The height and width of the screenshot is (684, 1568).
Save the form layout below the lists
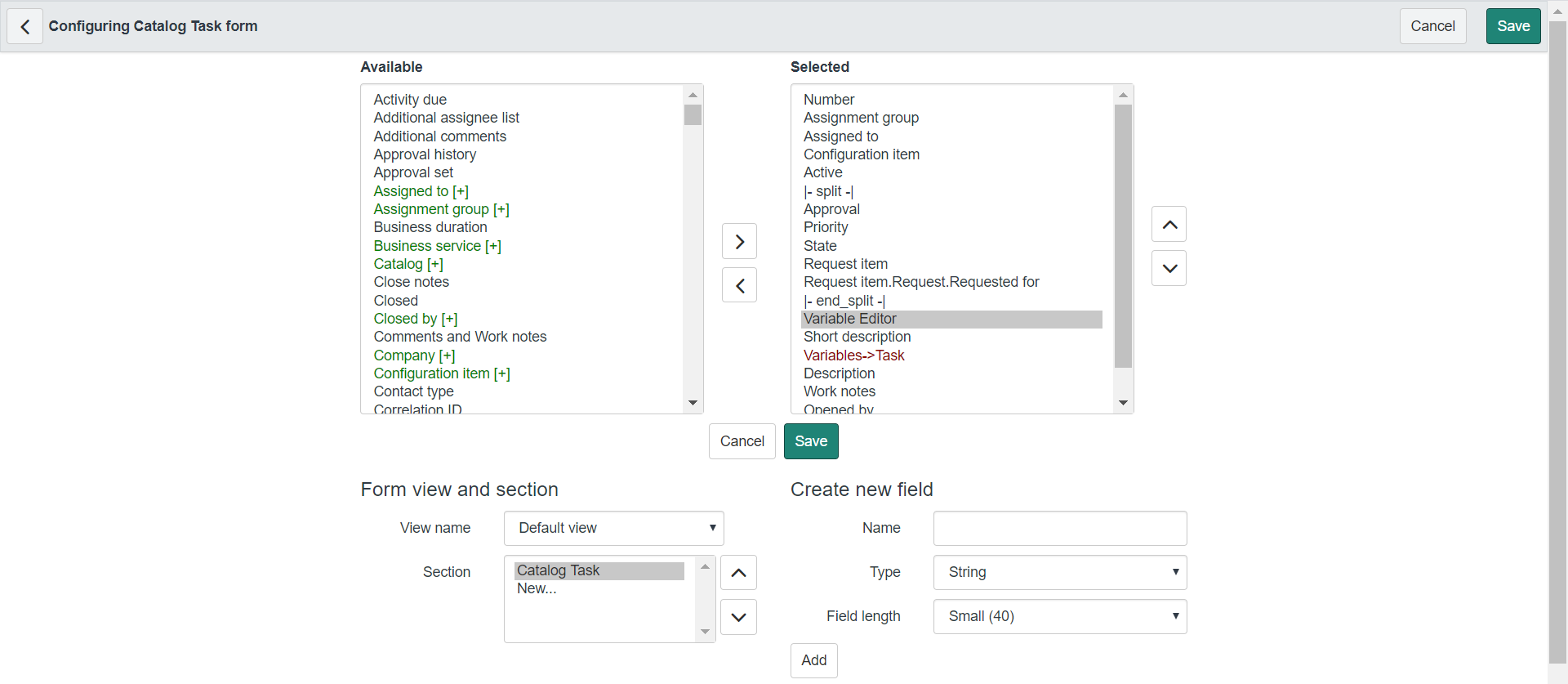tap(811, 441)
